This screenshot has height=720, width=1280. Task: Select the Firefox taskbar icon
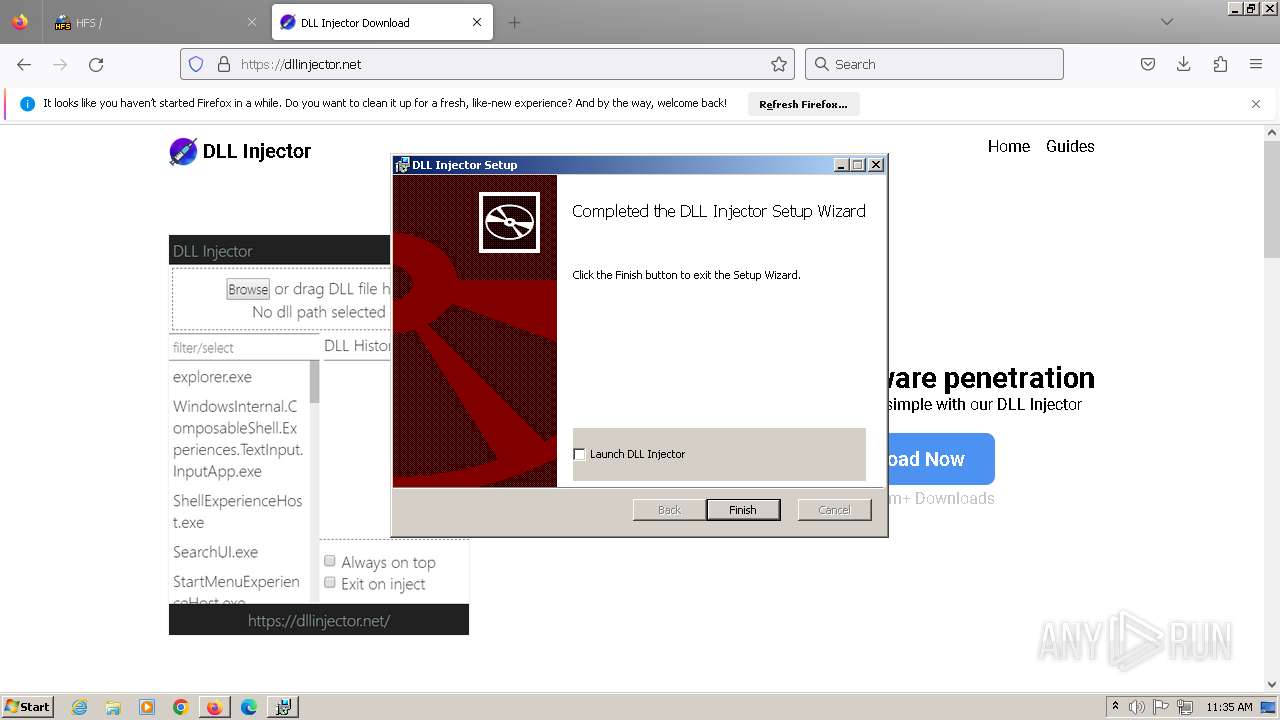pos(214,707)
